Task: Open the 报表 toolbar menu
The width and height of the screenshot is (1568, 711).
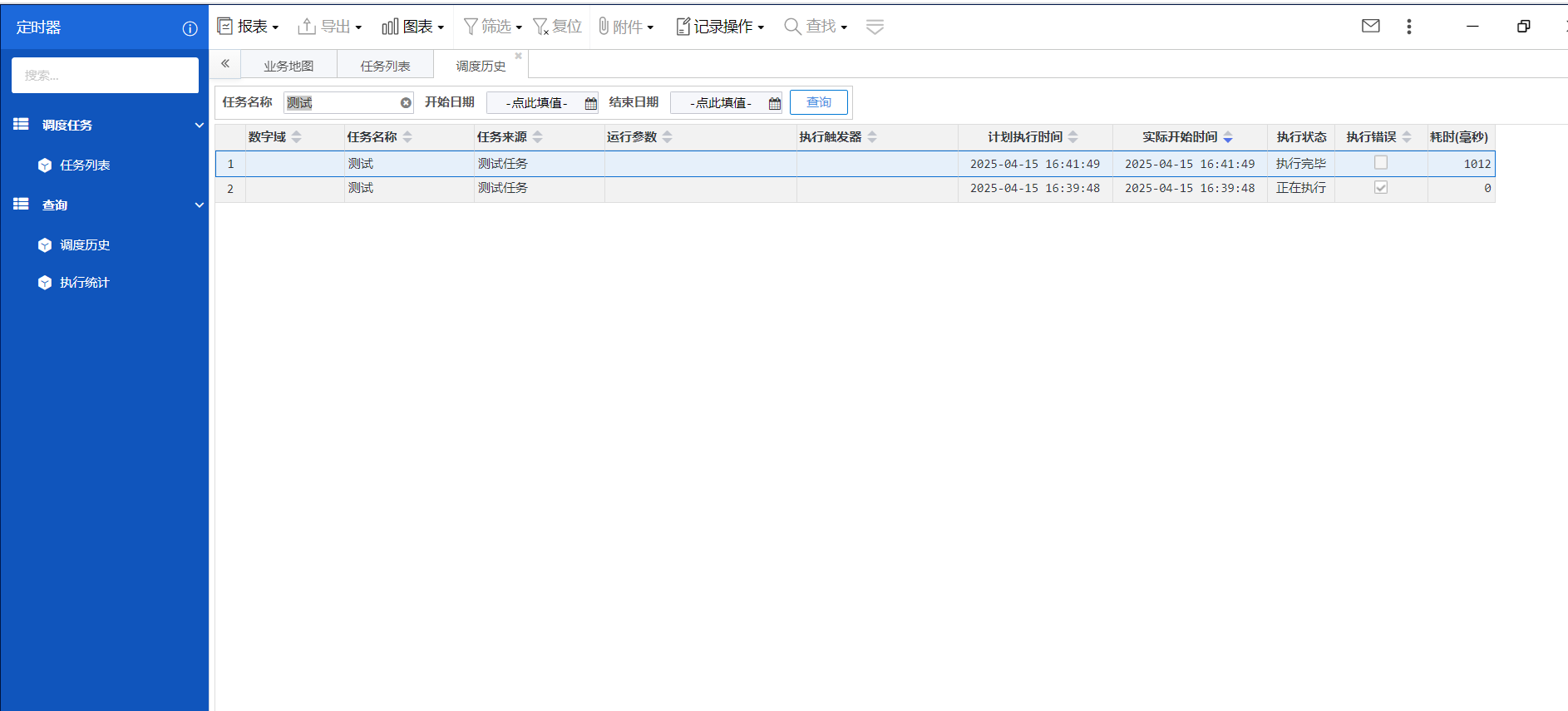Action: pos(248,27)
